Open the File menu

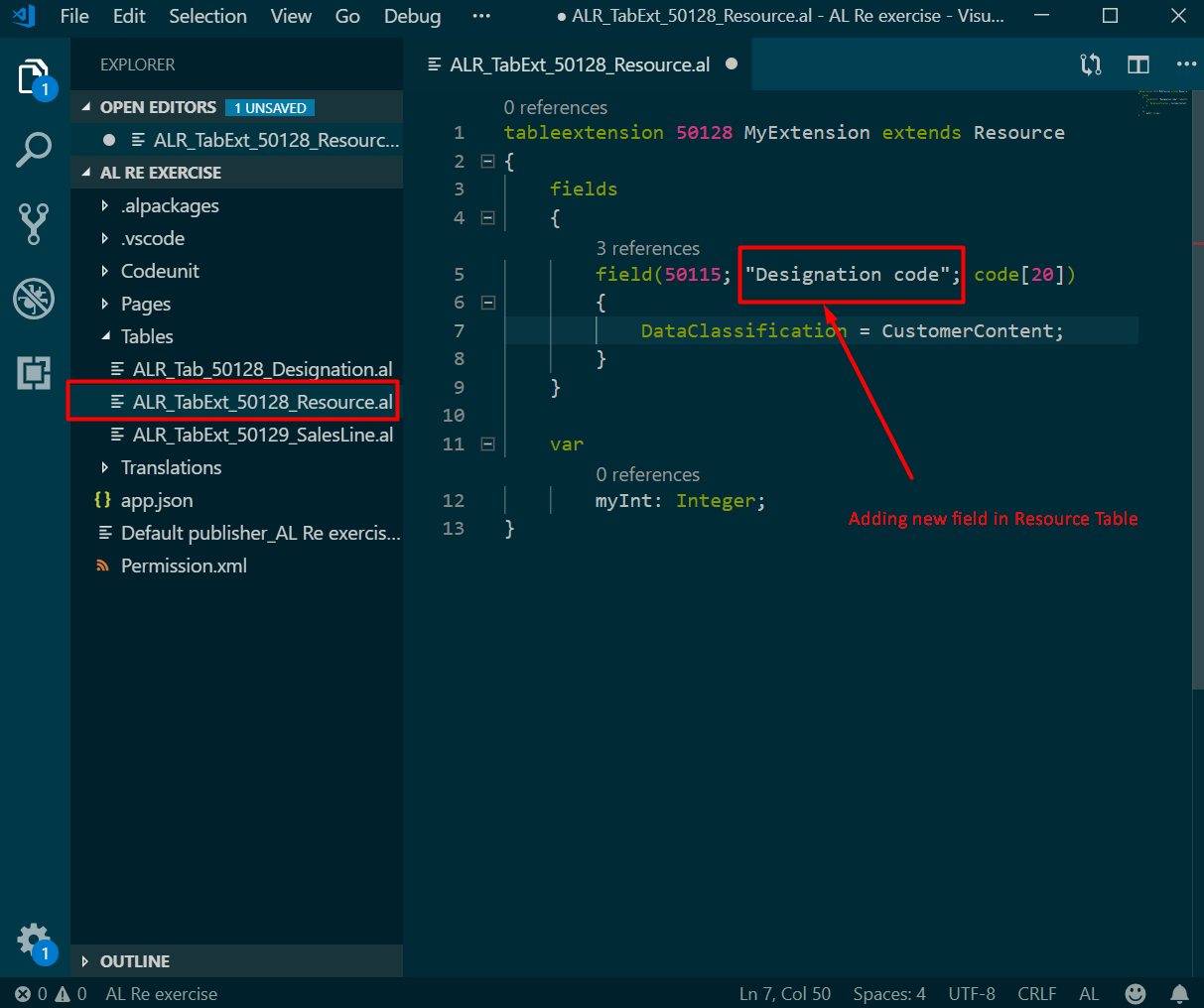tap(74, 16)
